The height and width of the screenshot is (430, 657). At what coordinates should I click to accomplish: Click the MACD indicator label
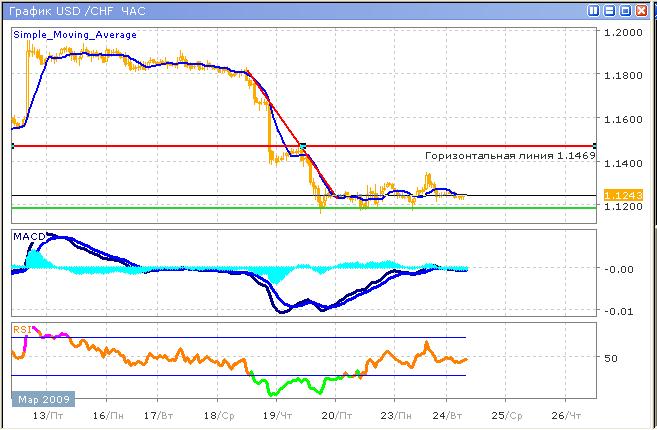[x=29, y=236]
